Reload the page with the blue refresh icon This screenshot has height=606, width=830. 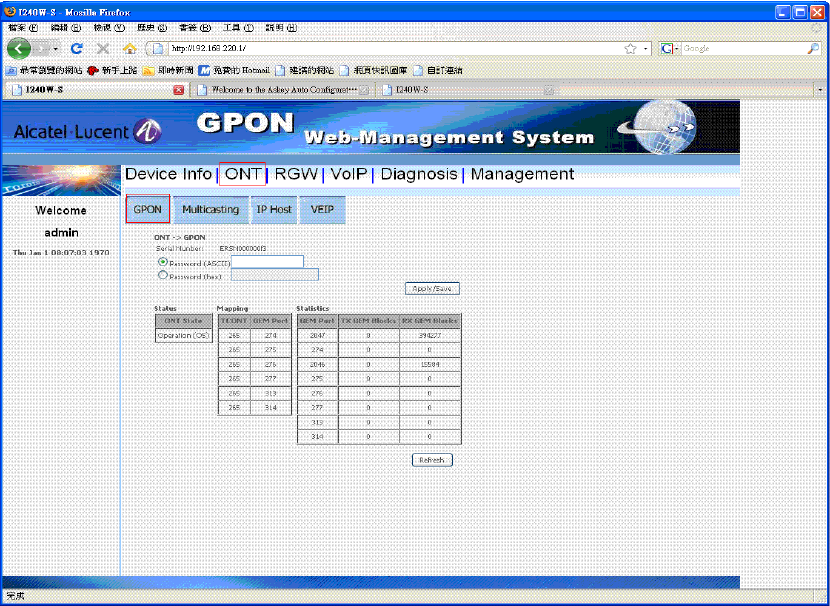[77, 49]
